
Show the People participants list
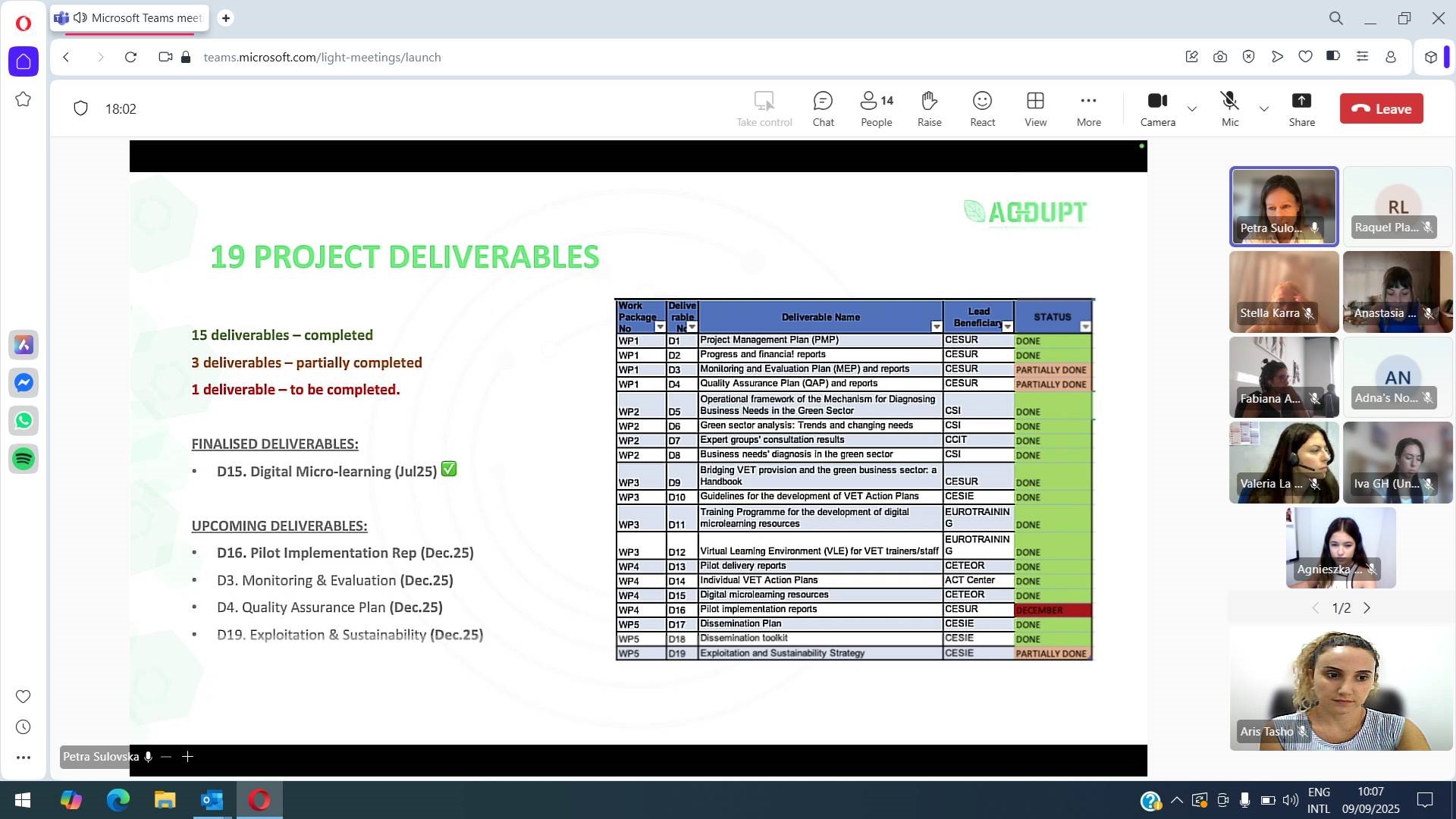click(x=877, y=109)
